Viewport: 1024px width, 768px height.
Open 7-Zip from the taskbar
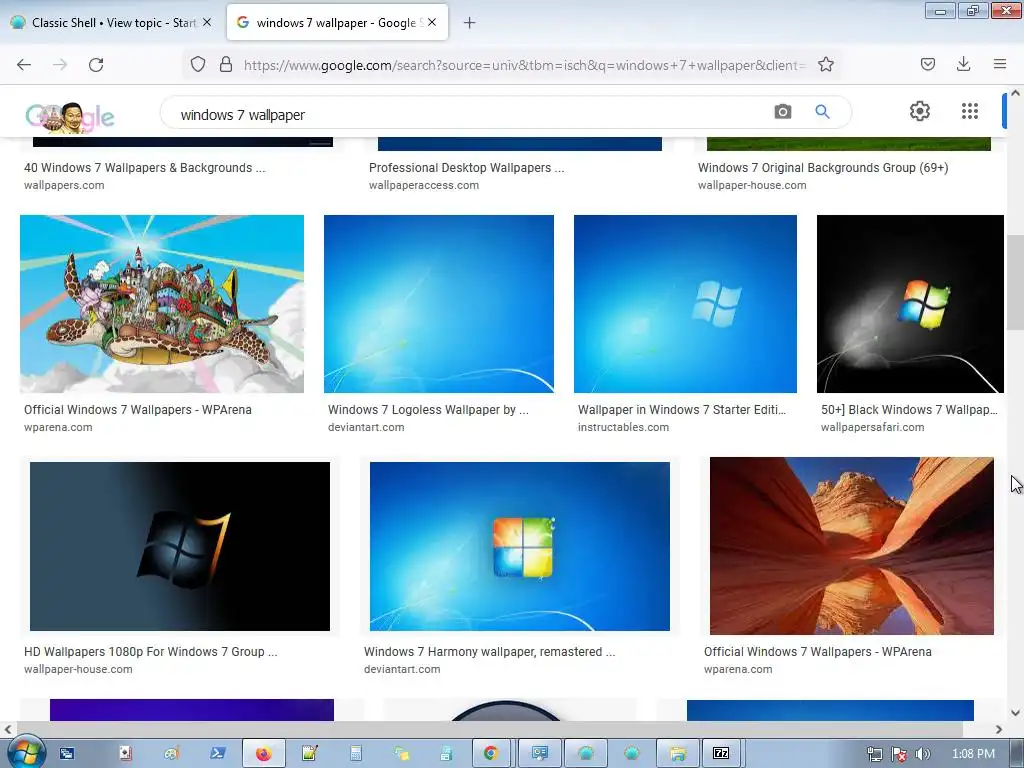click(721, 754)
